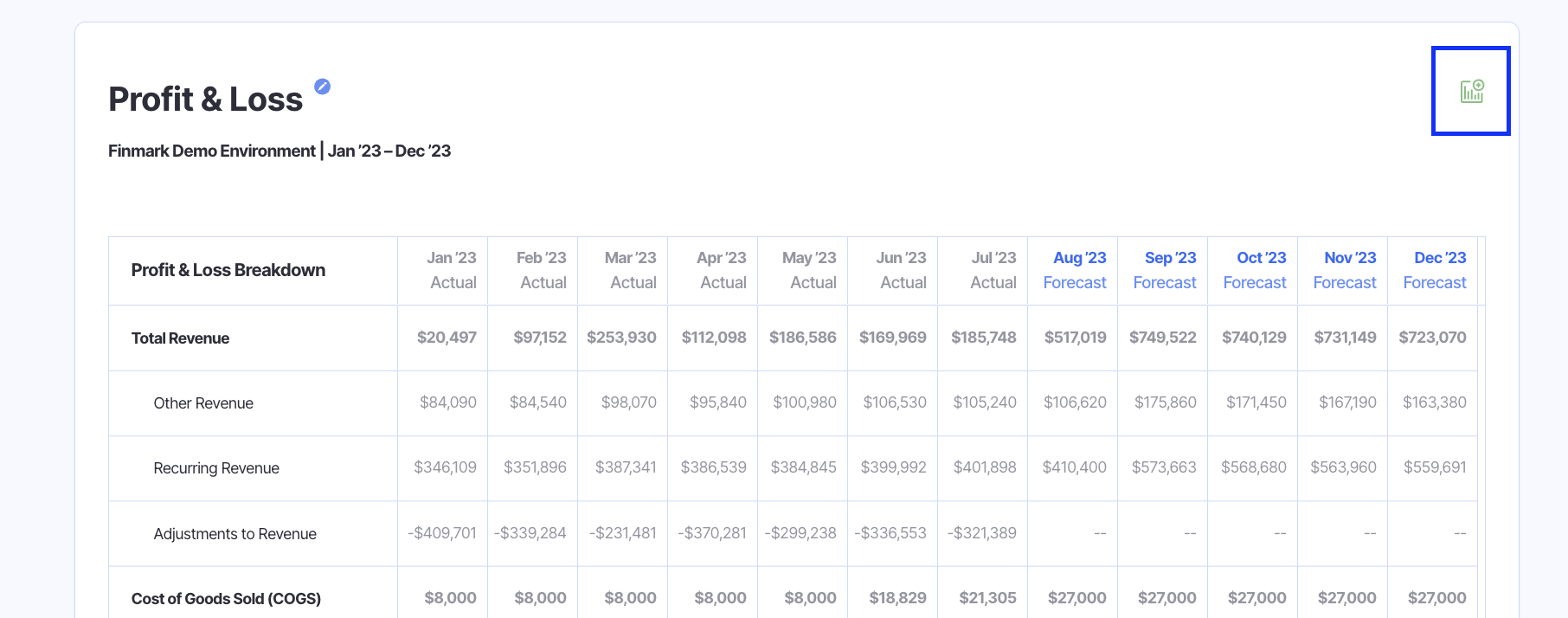The image size is (1568, 618).
Task: Expand the Total Revenue row
Action: coord(180,338)
